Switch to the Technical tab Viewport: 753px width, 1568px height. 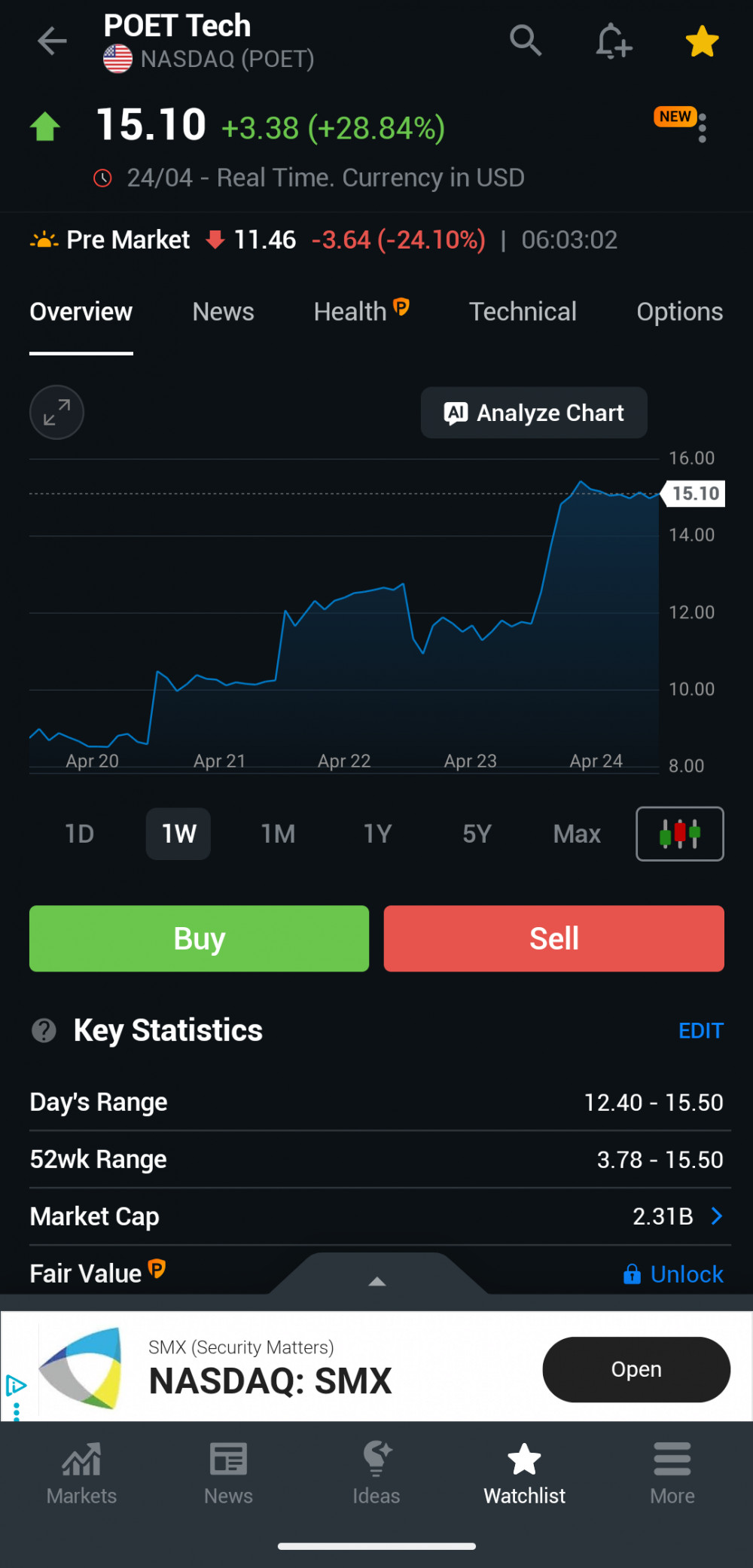click(523, 312)
